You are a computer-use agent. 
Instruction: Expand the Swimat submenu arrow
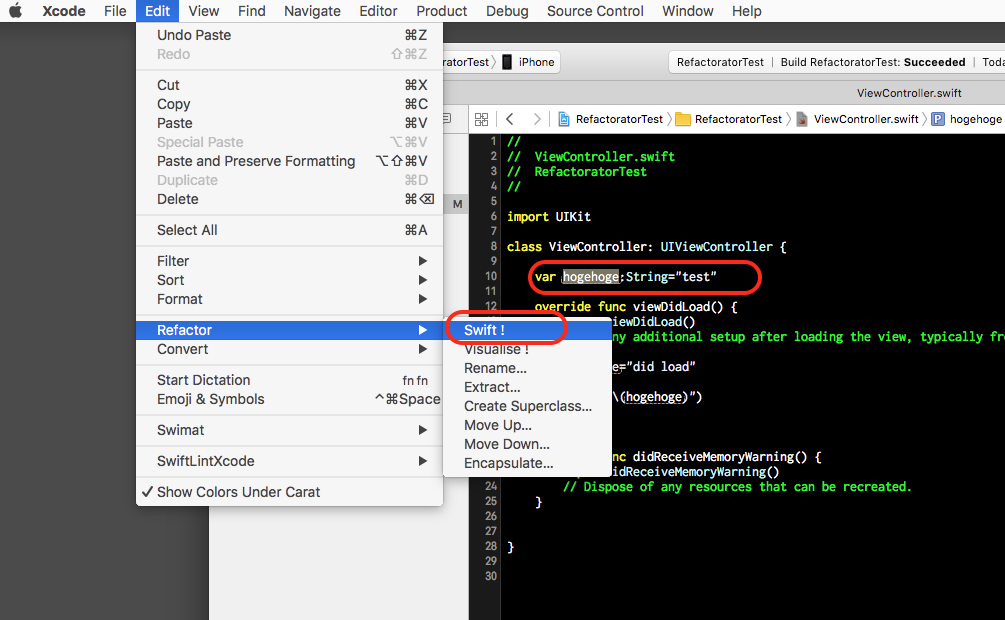pyautogui.click(x=422, y=430)
